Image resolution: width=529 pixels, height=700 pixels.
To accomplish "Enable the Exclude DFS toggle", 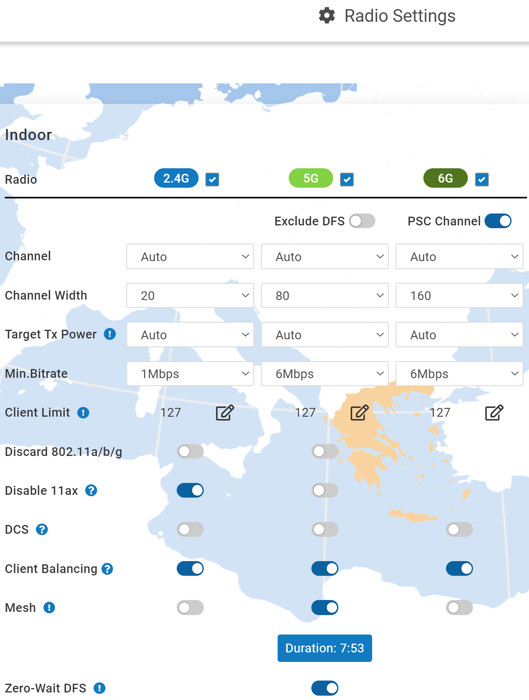I will click(x=362, y=221).
